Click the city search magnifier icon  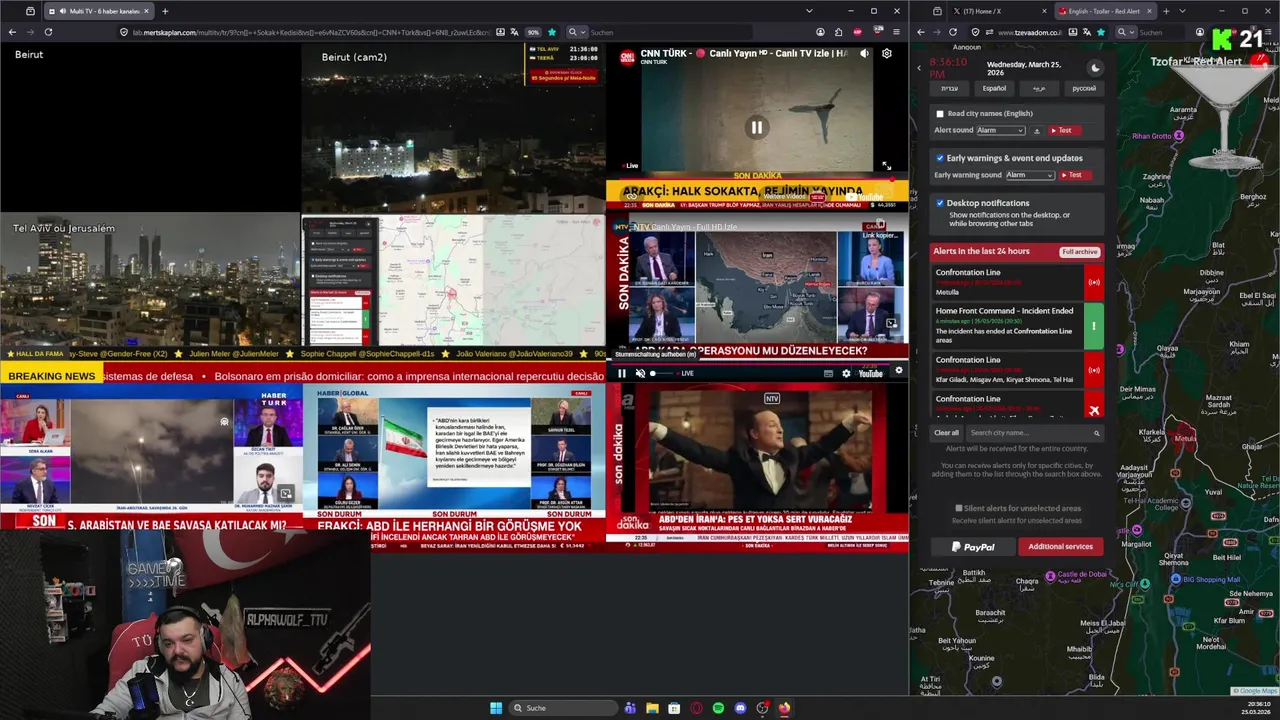pyautogui.click(x=1097, y=433)
